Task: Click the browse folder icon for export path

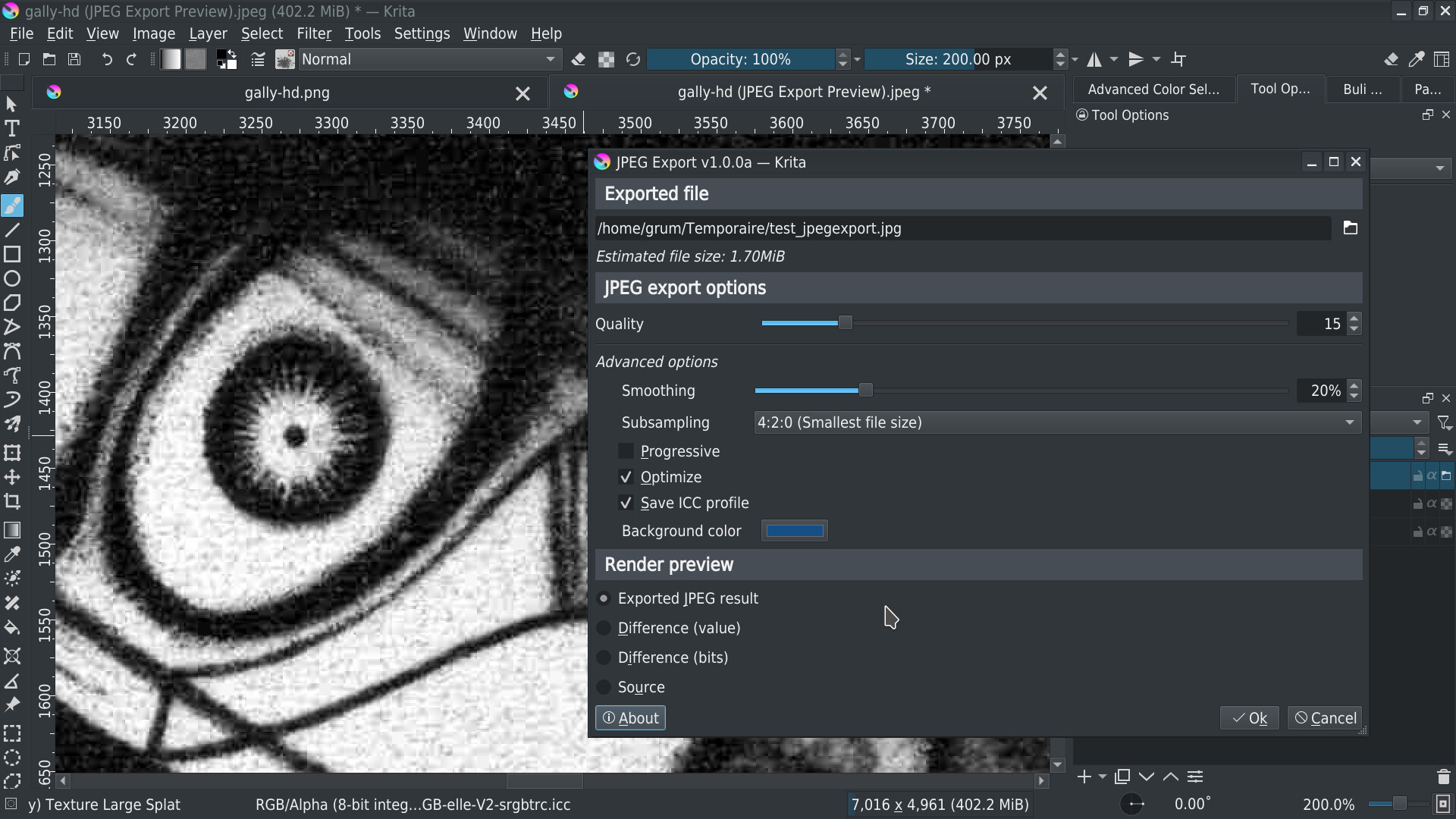Action: coord(1350,228)
